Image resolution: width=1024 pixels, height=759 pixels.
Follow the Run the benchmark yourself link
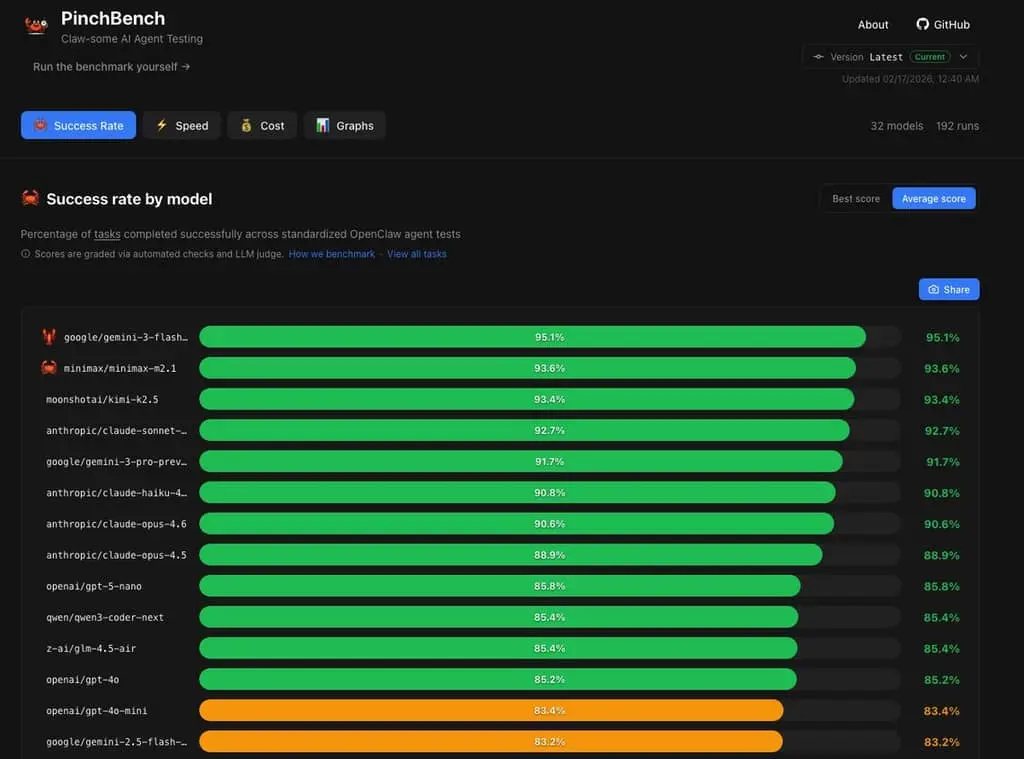pyautogui.click(x=111, y=67)
